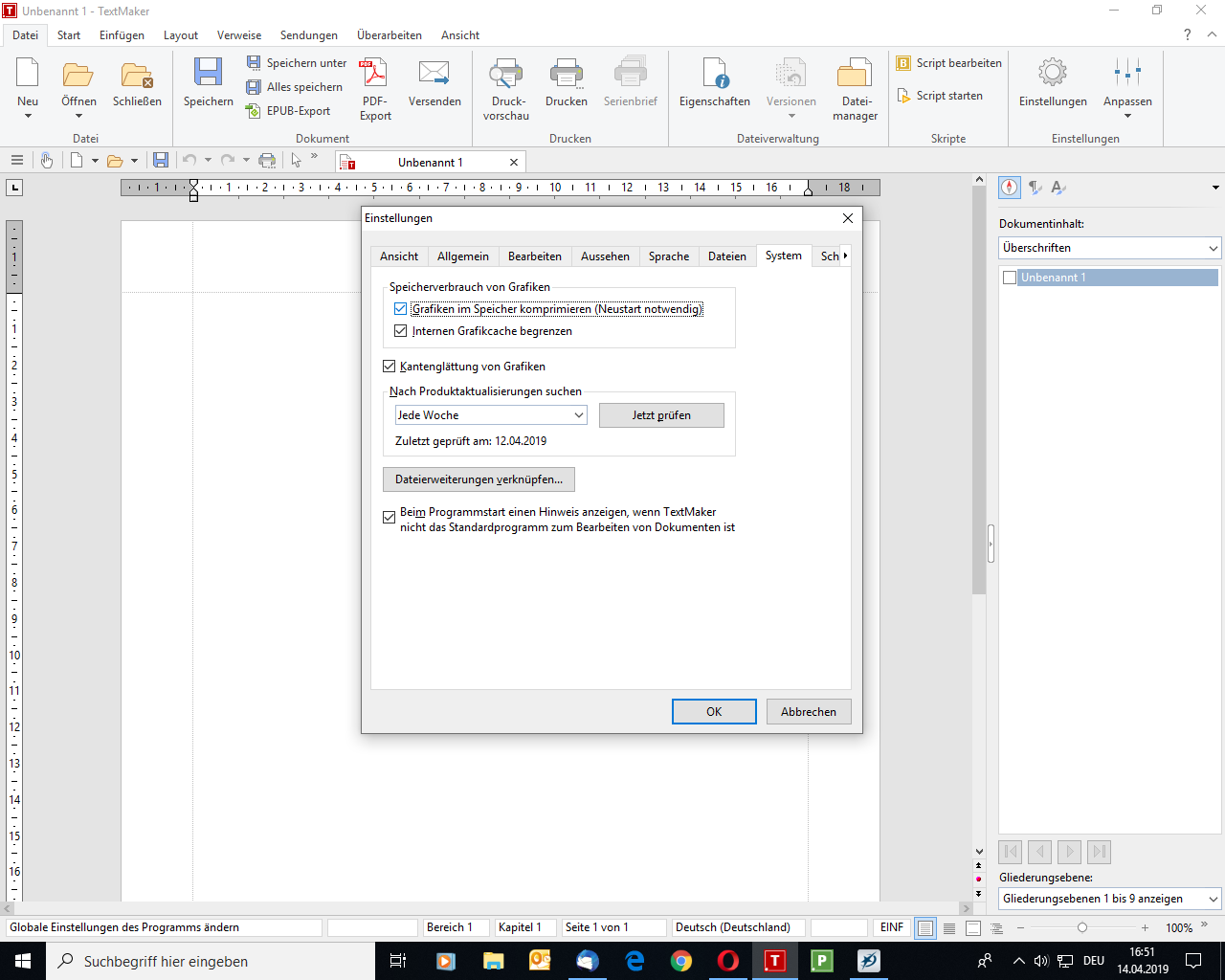Click the compass navigation icon in sidebar

point(1010,188)
